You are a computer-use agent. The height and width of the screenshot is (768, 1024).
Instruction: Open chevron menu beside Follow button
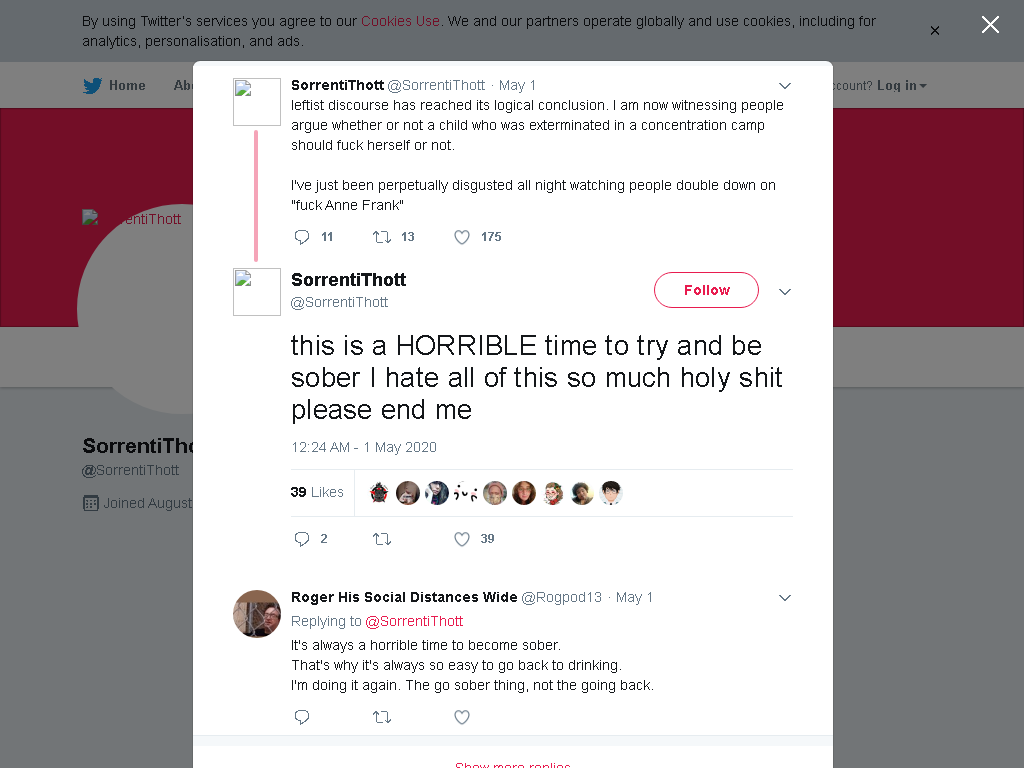tap(785, 291)
